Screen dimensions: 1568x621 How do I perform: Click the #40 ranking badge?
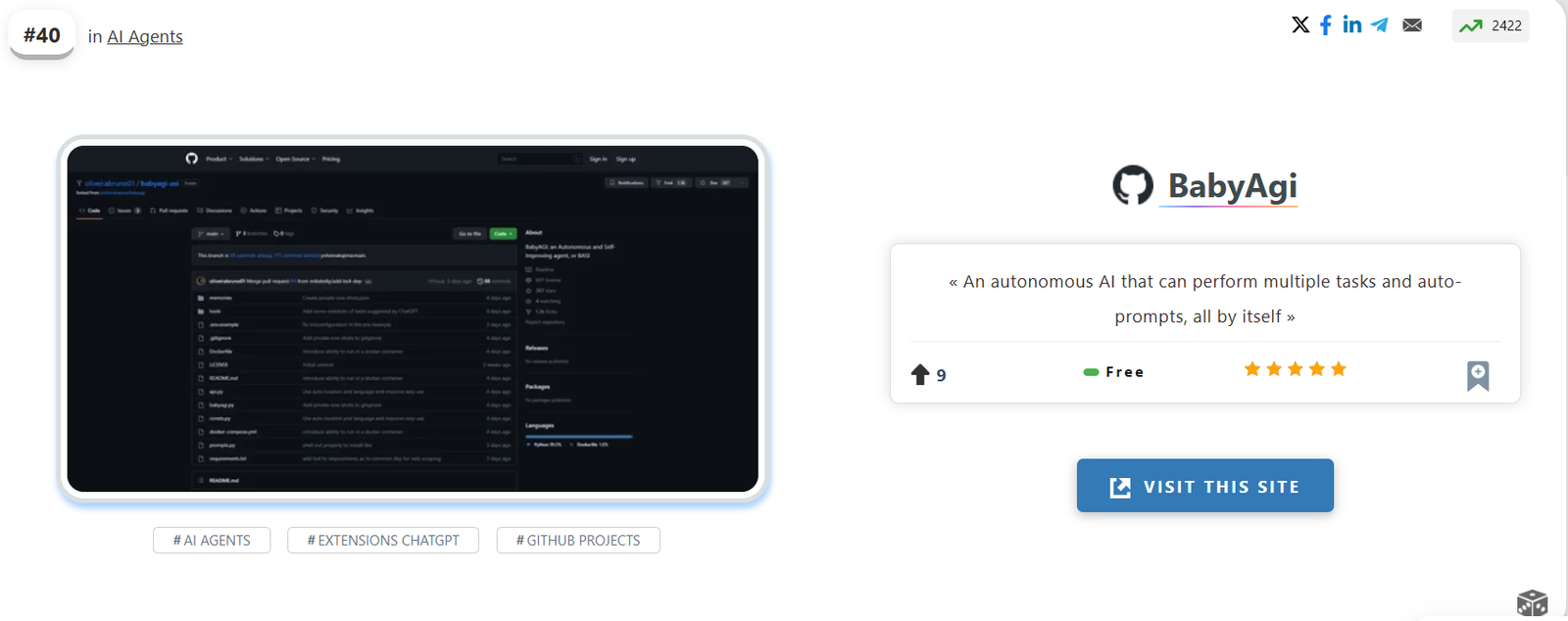click(x=42, y=35)
